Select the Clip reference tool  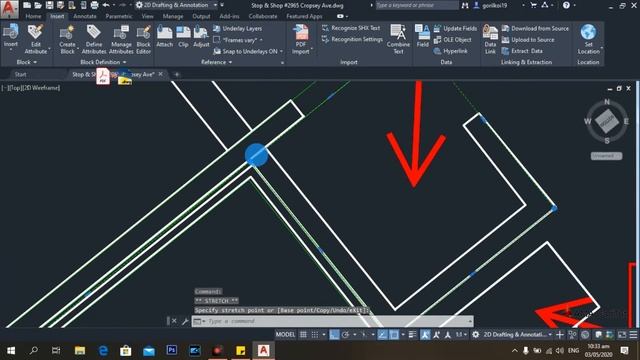click(x=183, y=37)
